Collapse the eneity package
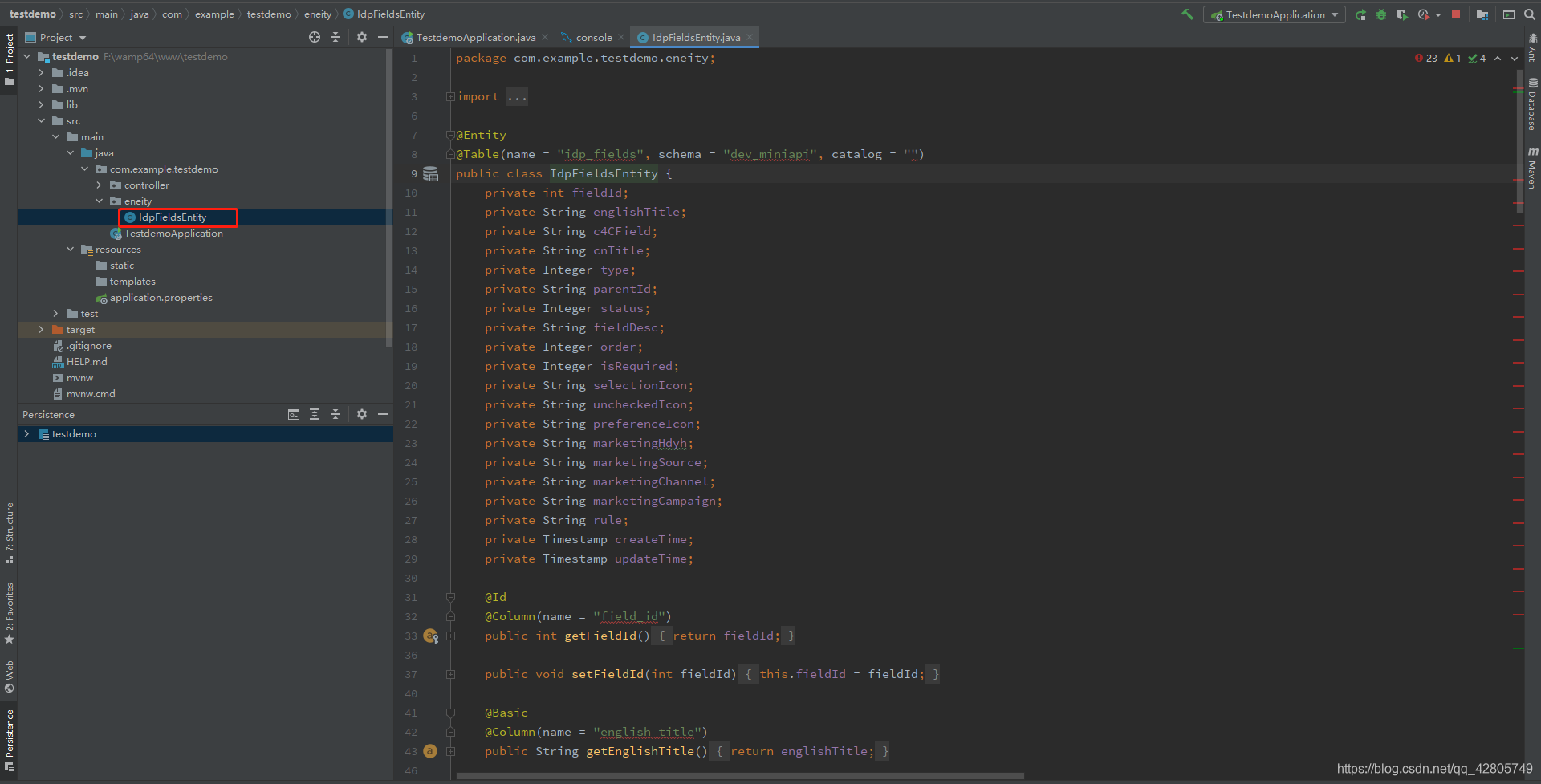Screen dimensions: 1541x784 99,201
